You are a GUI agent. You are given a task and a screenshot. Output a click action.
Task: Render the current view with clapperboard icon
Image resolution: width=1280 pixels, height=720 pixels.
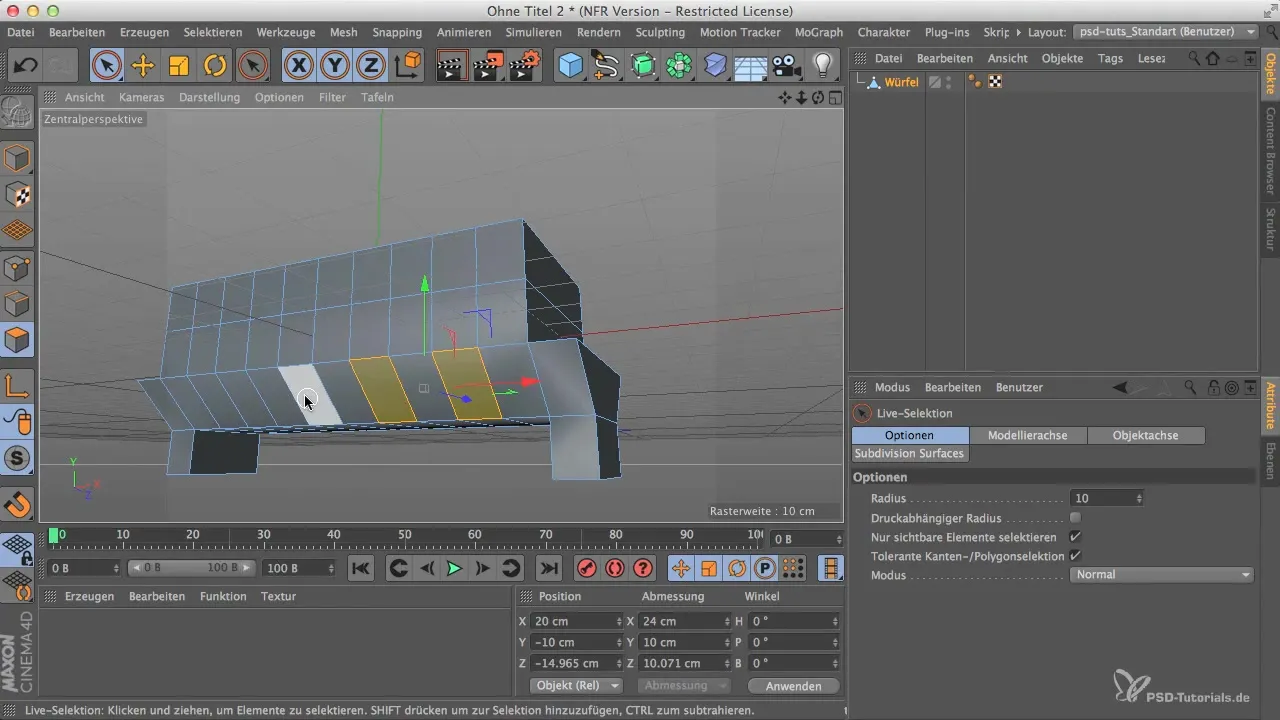452,66
